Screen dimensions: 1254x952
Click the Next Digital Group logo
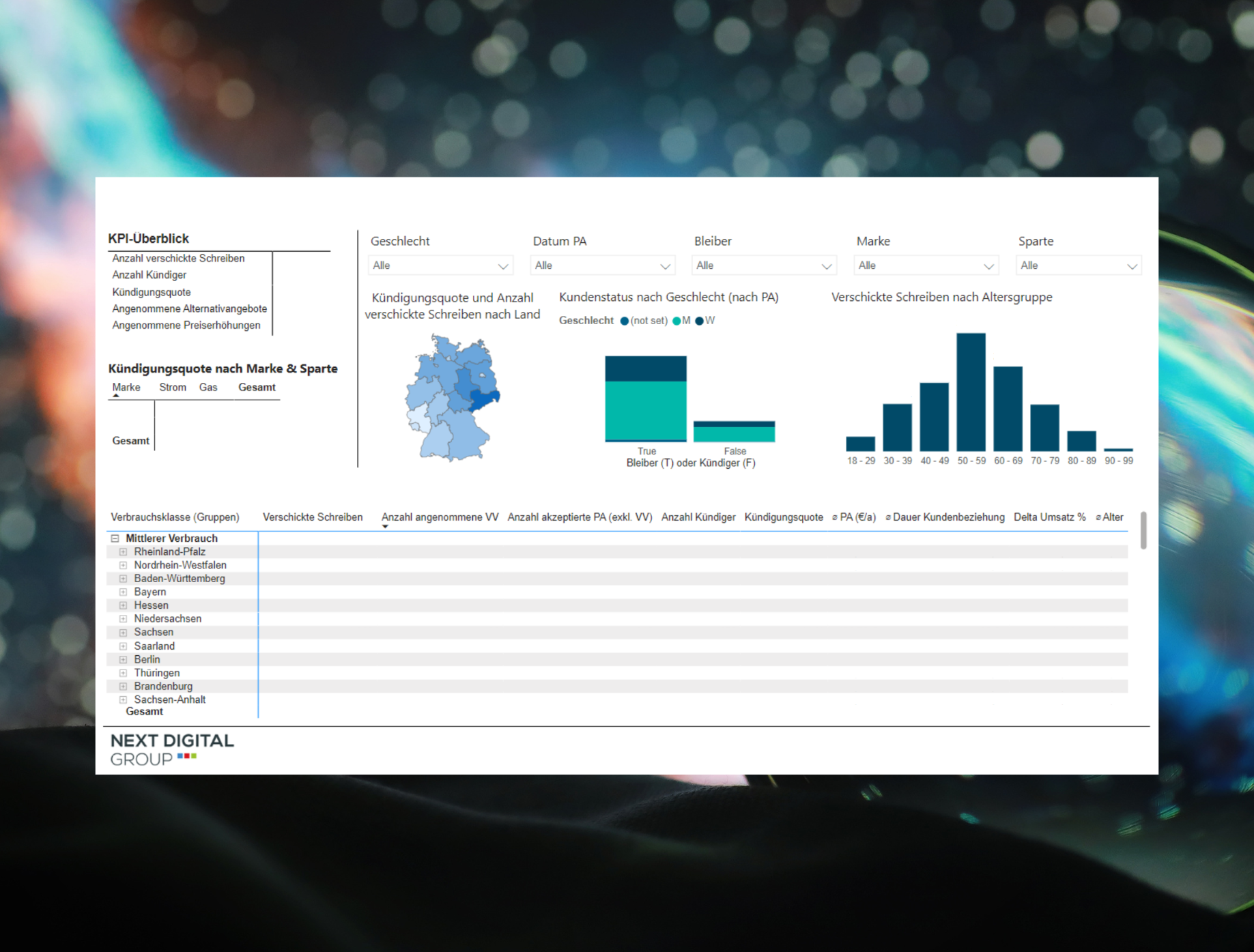click(172, 749)
